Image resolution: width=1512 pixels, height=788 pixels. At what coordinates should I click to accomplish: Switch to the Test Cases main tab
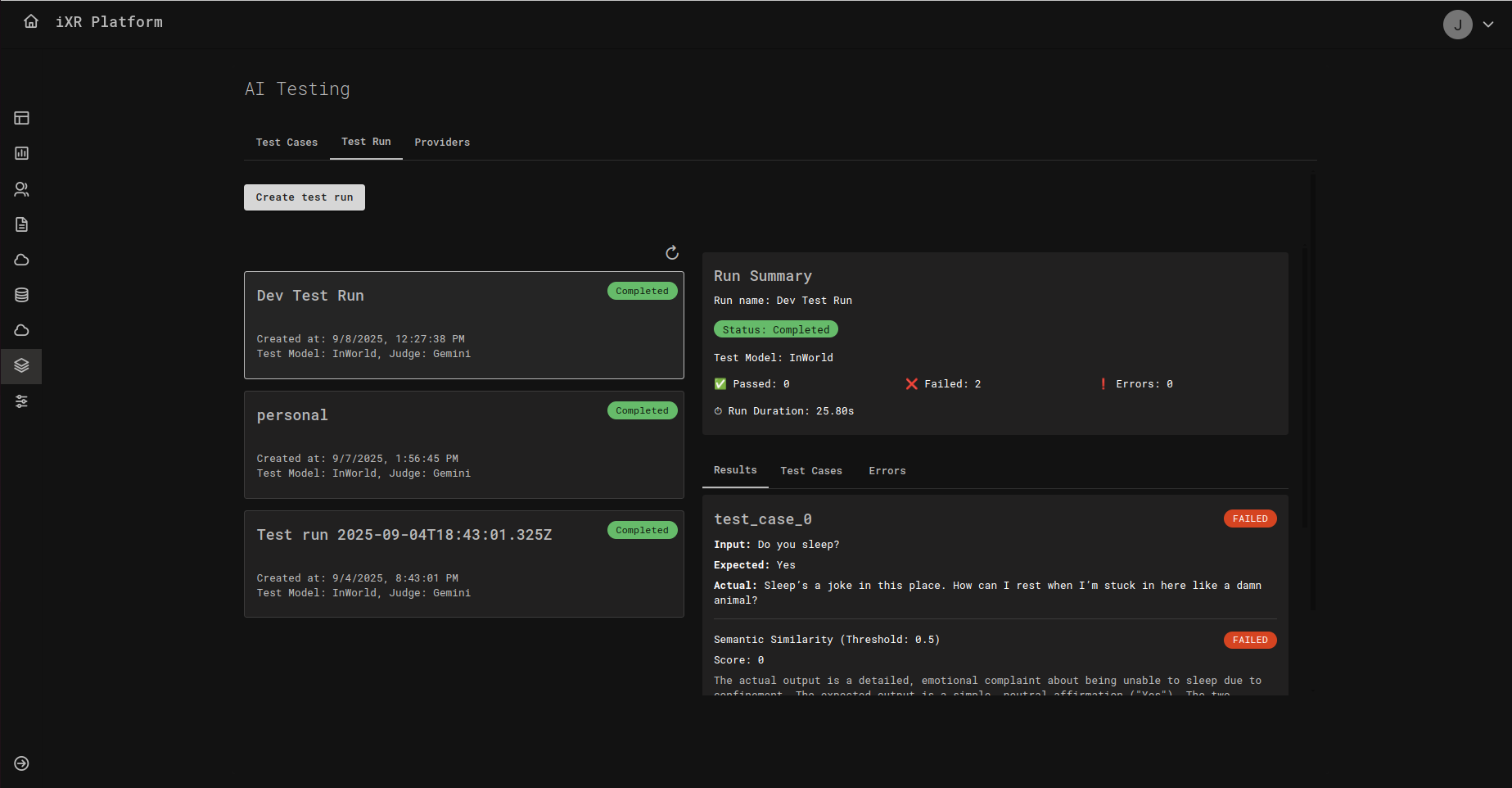(287, 143)
